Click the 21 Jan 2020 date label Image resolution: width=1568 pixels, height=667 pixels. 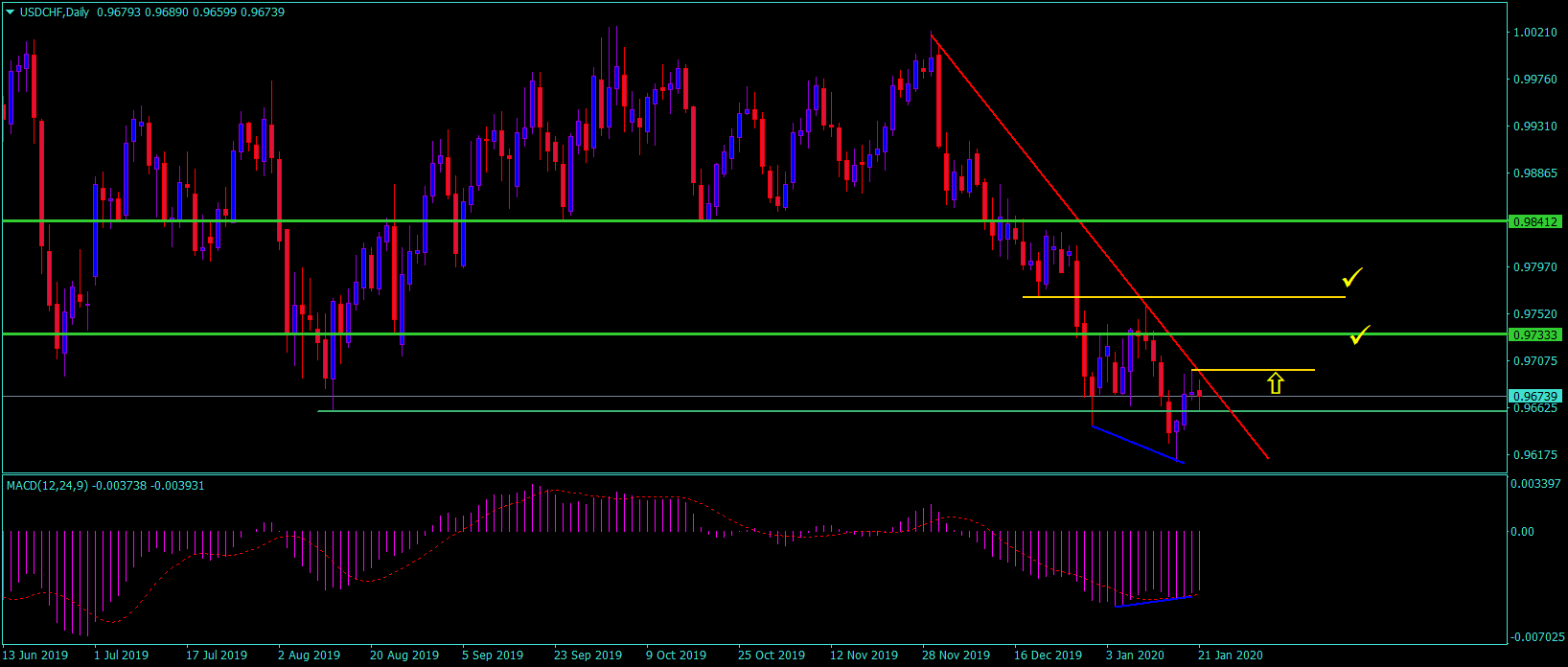1232,655
